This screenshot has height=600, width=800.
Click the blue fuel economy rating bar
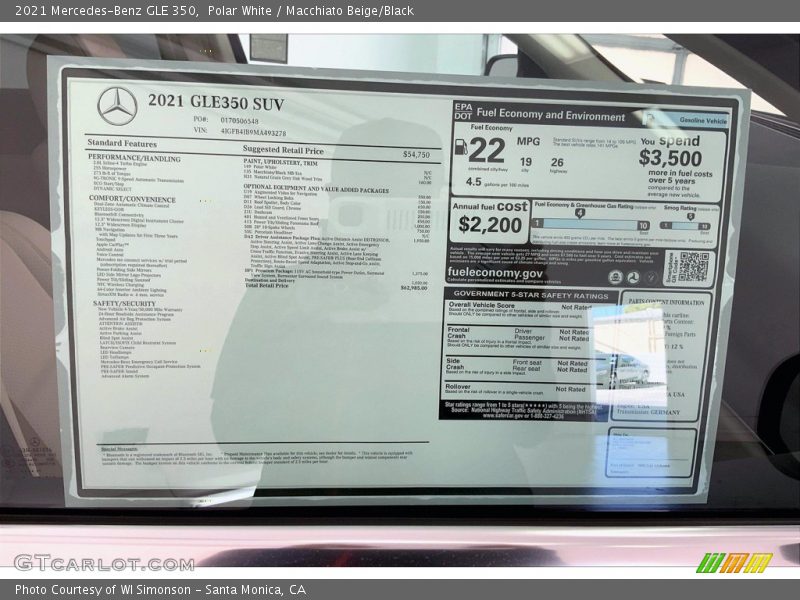591,224
